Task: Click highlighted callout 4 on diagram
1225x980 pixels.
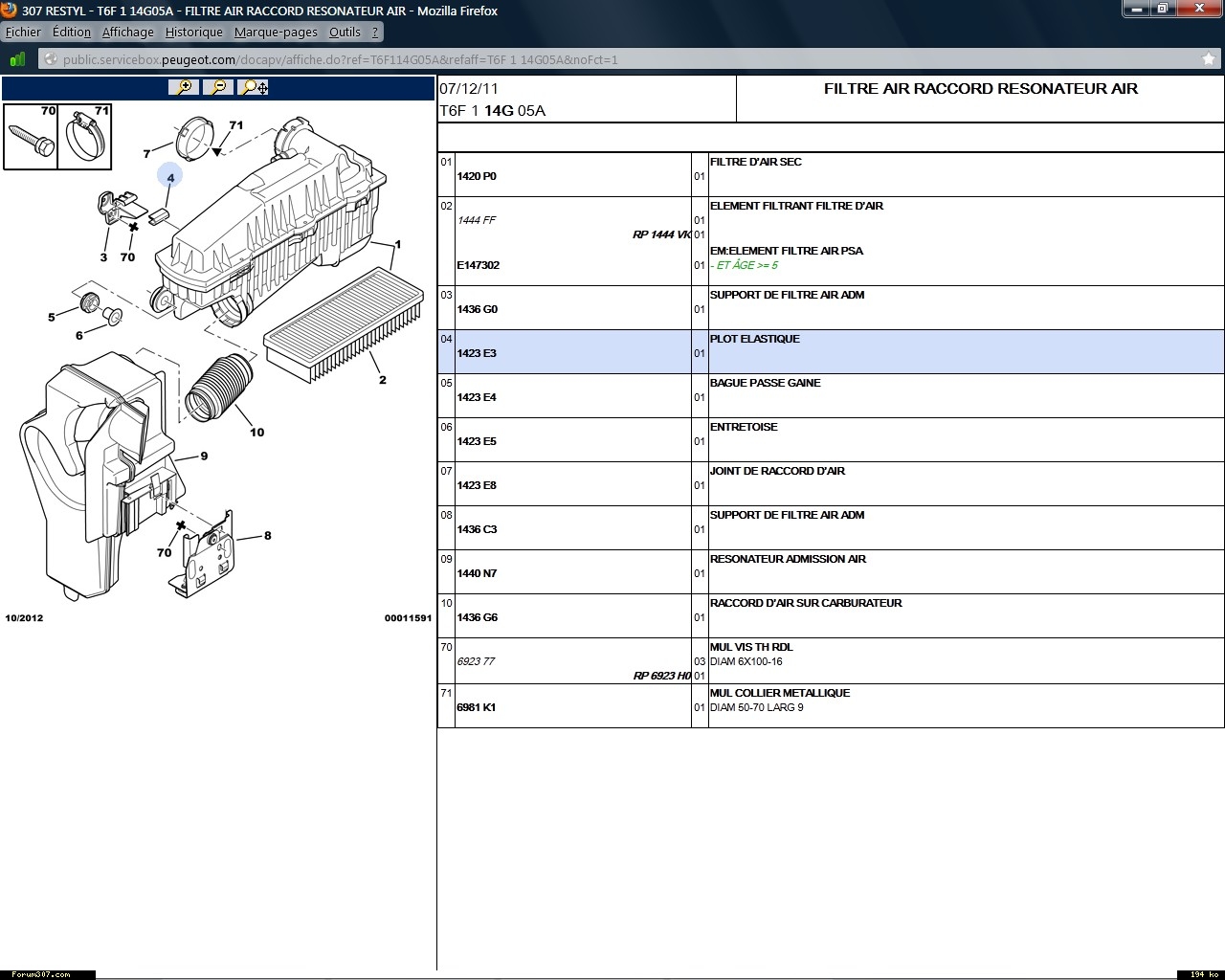Action: (x=170, y=177)
